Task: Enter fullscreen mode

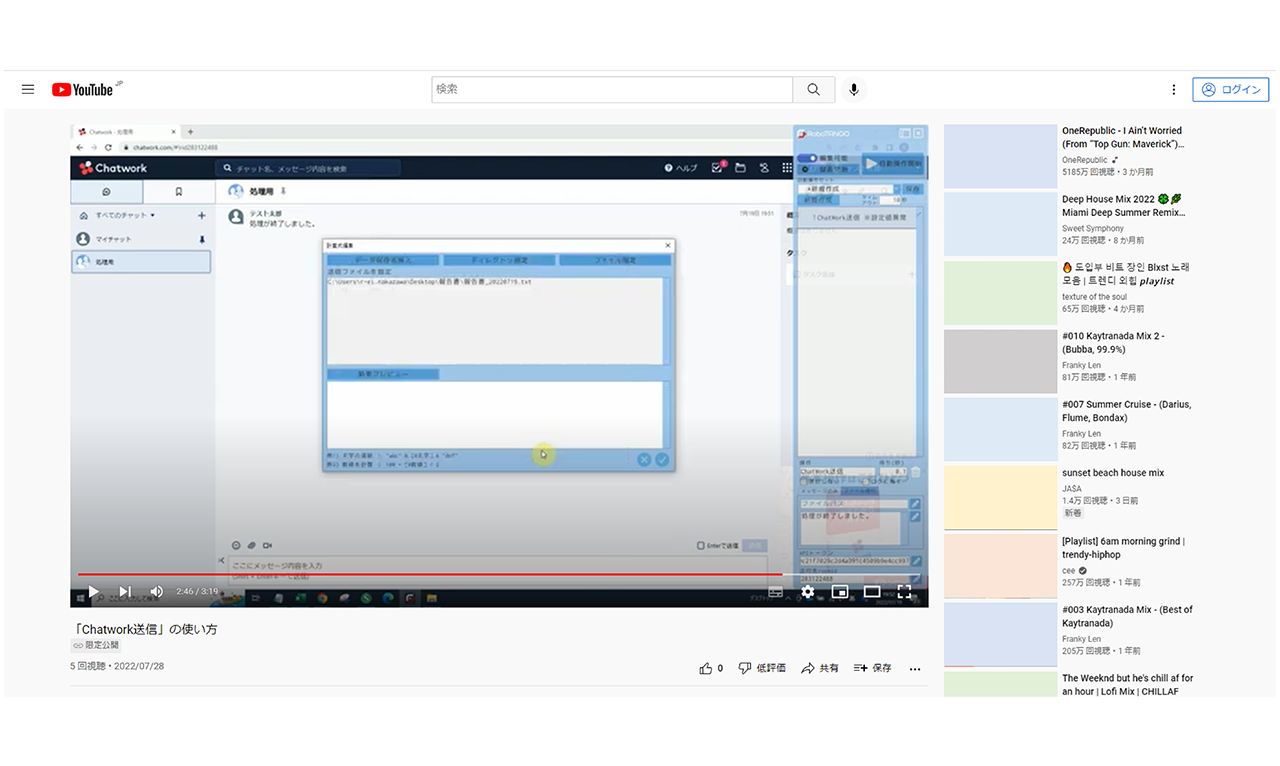Action: [904, 592]
